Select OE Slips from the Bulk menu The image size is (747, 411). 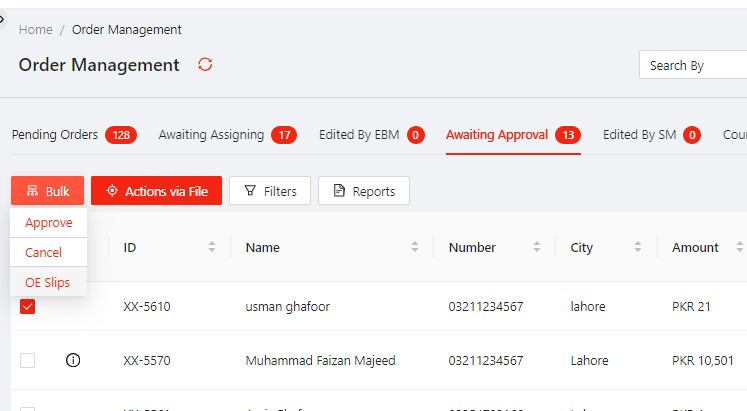point(48,283)
